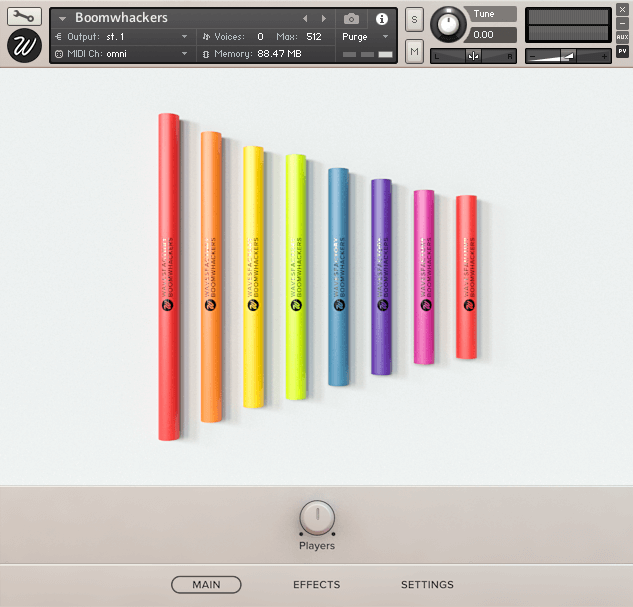Open the Output st. 1 dropdown
Screen dimensions: 633x607
click(x=121, y=37)
